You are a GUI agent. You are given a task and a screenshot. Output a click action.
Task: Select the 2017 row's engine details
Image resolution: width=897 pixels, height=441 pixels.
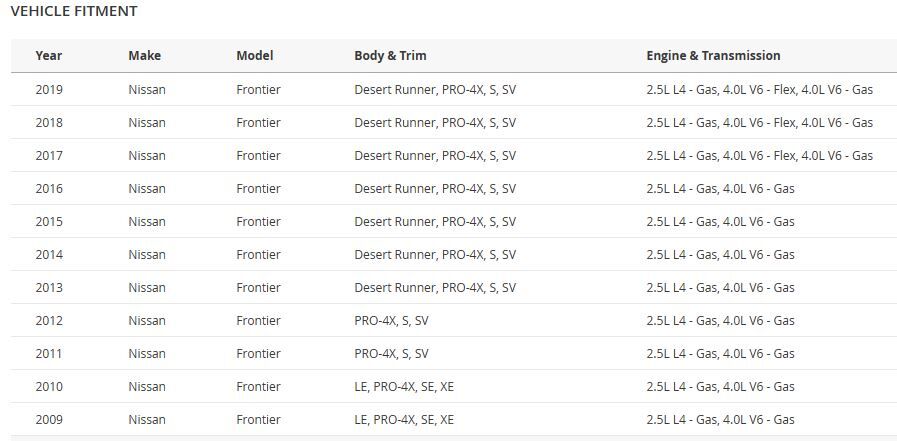click(x=759, y=155)
